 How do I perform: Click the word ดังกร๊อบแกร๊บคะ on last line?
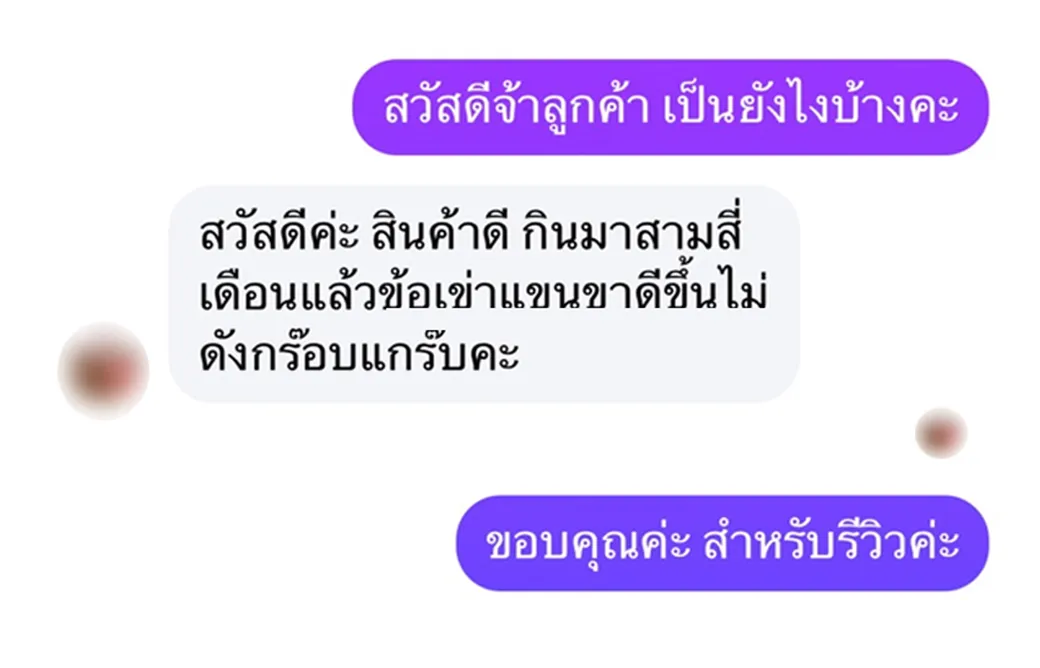[359, 353]
